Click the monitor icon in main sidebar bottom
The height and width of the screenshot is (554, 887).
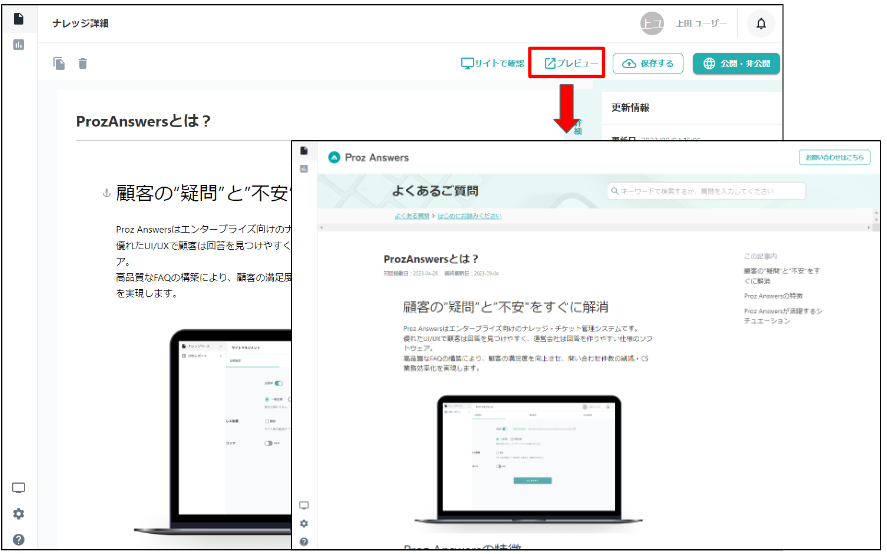tap(19, 488)
